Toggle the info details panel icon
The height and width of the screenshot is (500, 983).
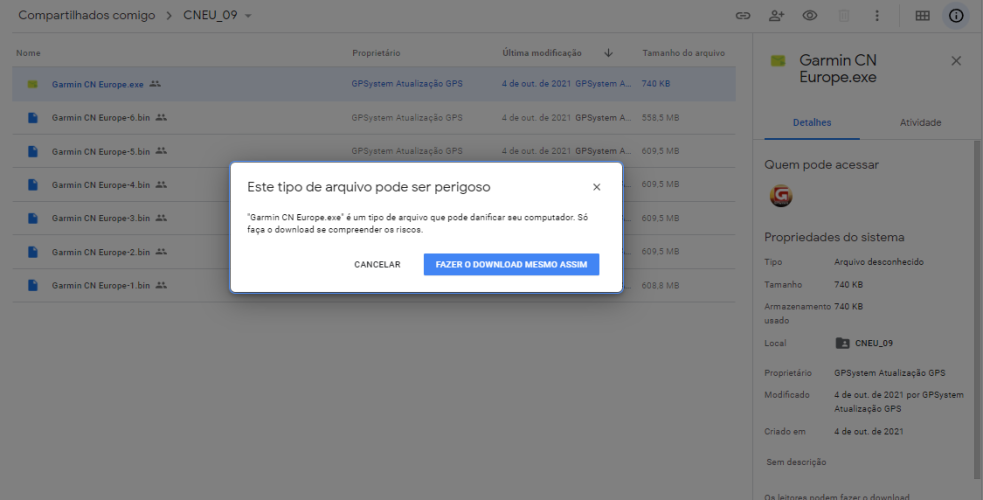click(x=956, y=16)
